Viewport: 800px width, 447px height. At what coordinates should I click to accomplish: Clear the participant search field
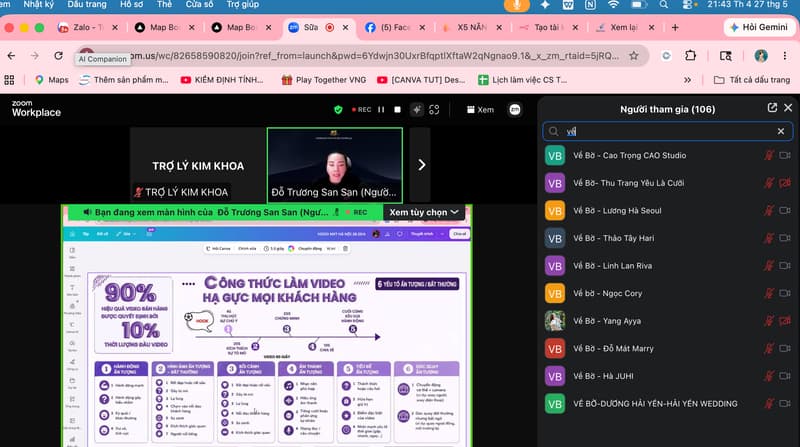781,132
